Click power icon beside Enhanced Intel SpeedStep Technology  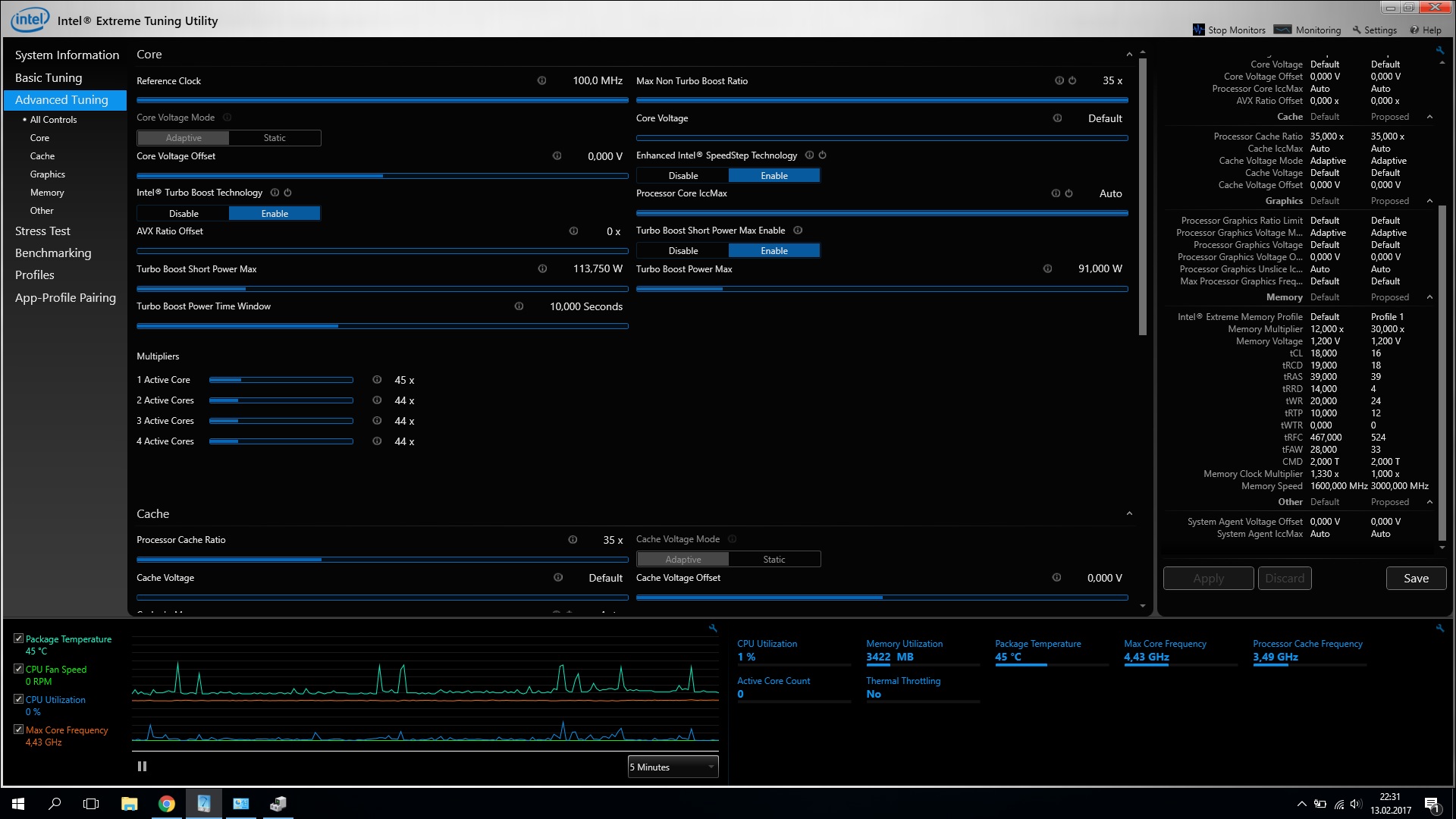point(822,155)
